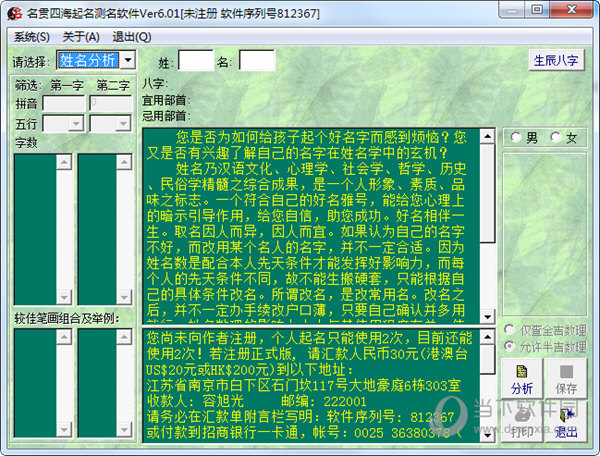Click down arrow of second 较佳笔画组合 list

coord(124,429)
